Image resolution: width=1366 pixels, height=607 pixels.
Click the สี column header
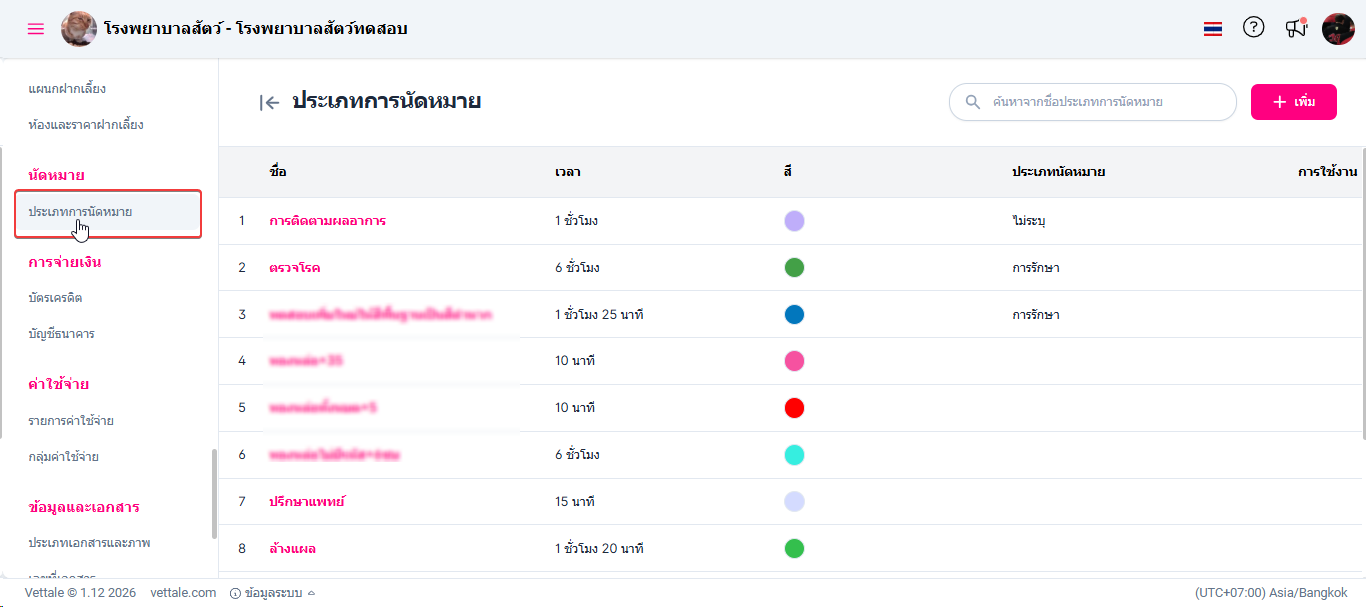pos(788,172)
